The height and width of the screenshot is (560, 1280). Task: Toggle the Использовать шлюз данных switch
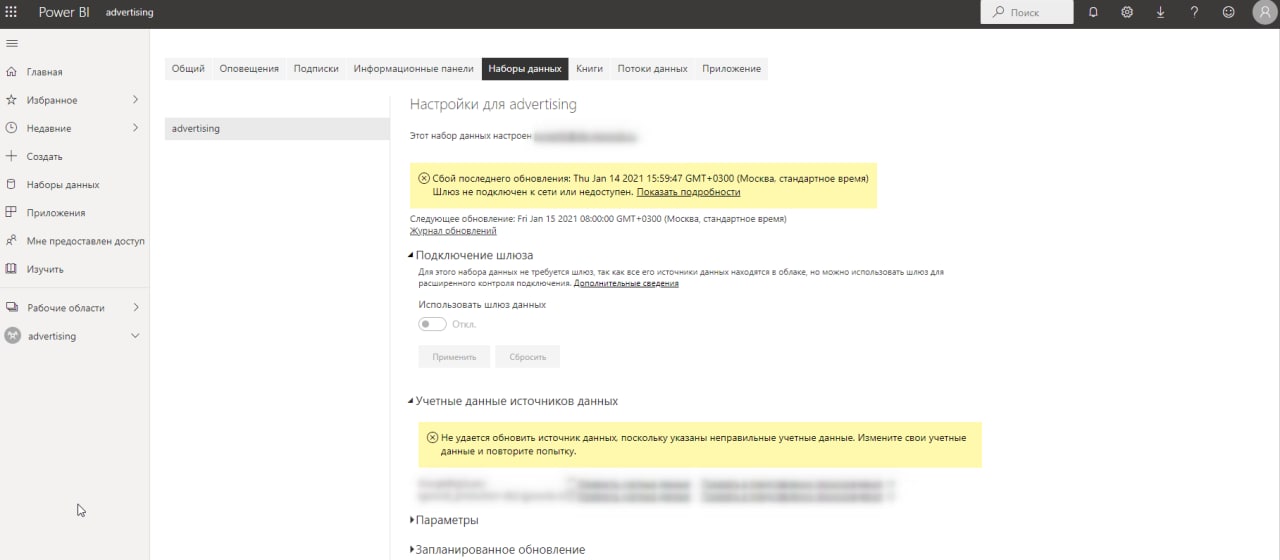tap(432, 324)
